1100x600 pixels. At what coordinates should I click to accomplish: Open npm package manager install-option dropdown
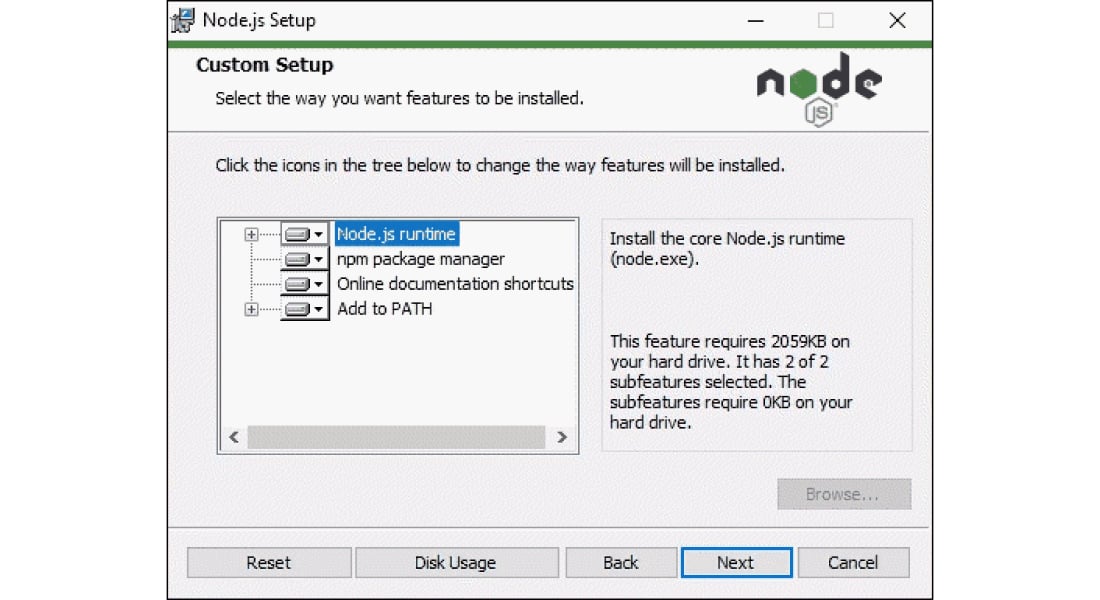point(304,260)
